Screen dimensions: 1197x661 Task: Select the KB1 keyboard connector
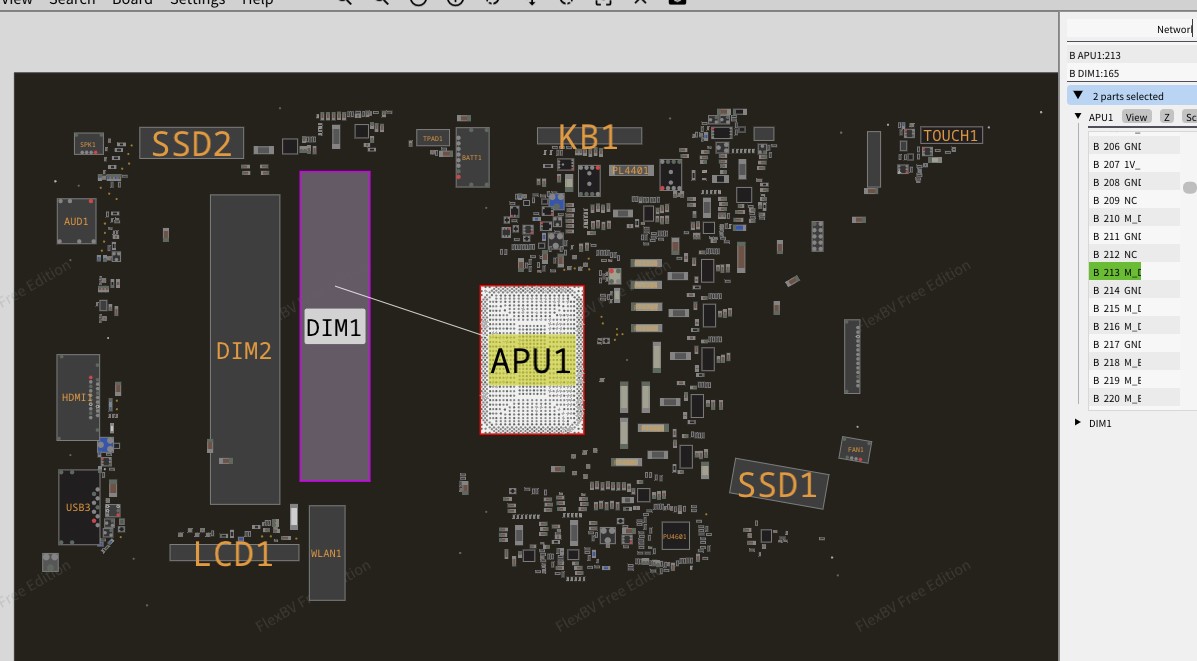tap(589, 137)
